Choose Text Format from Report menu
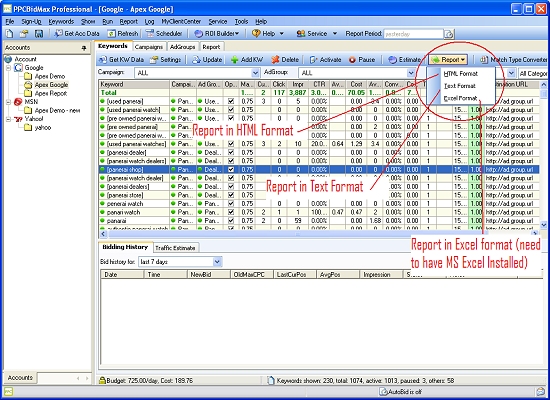The image size is (550, 400). [460, 86]
